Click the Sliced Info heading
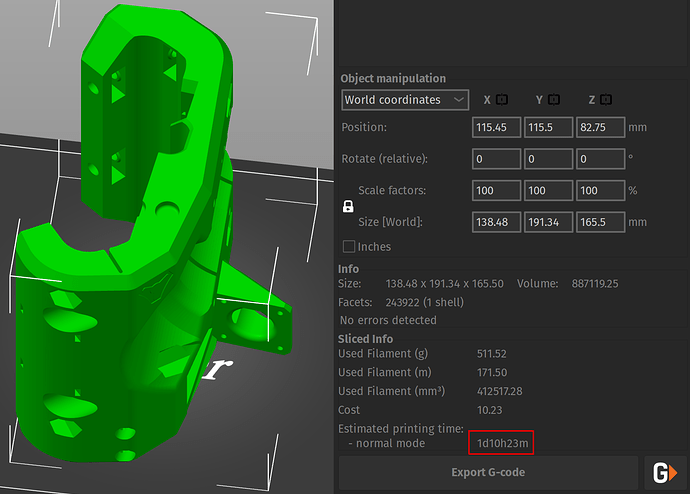The width and height of the screenshot is (690, 494). click(x=365, y=339)
